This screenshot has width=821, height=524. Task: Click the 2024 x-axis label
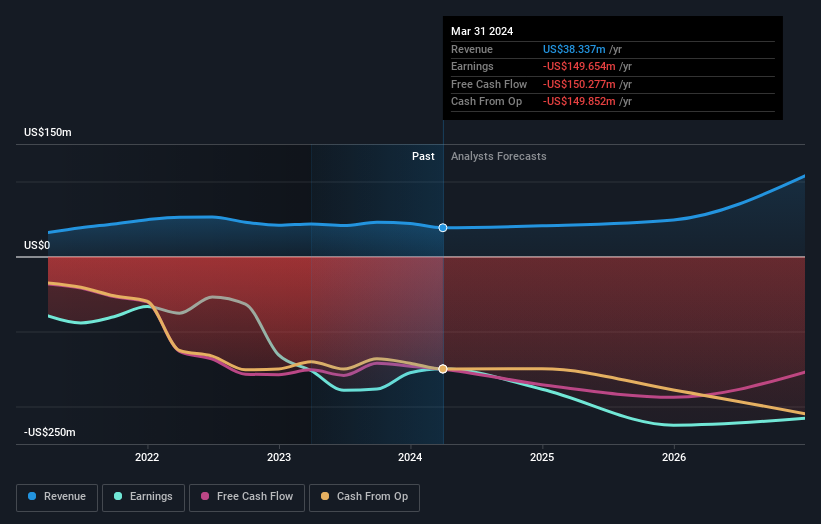click(410, 457)
